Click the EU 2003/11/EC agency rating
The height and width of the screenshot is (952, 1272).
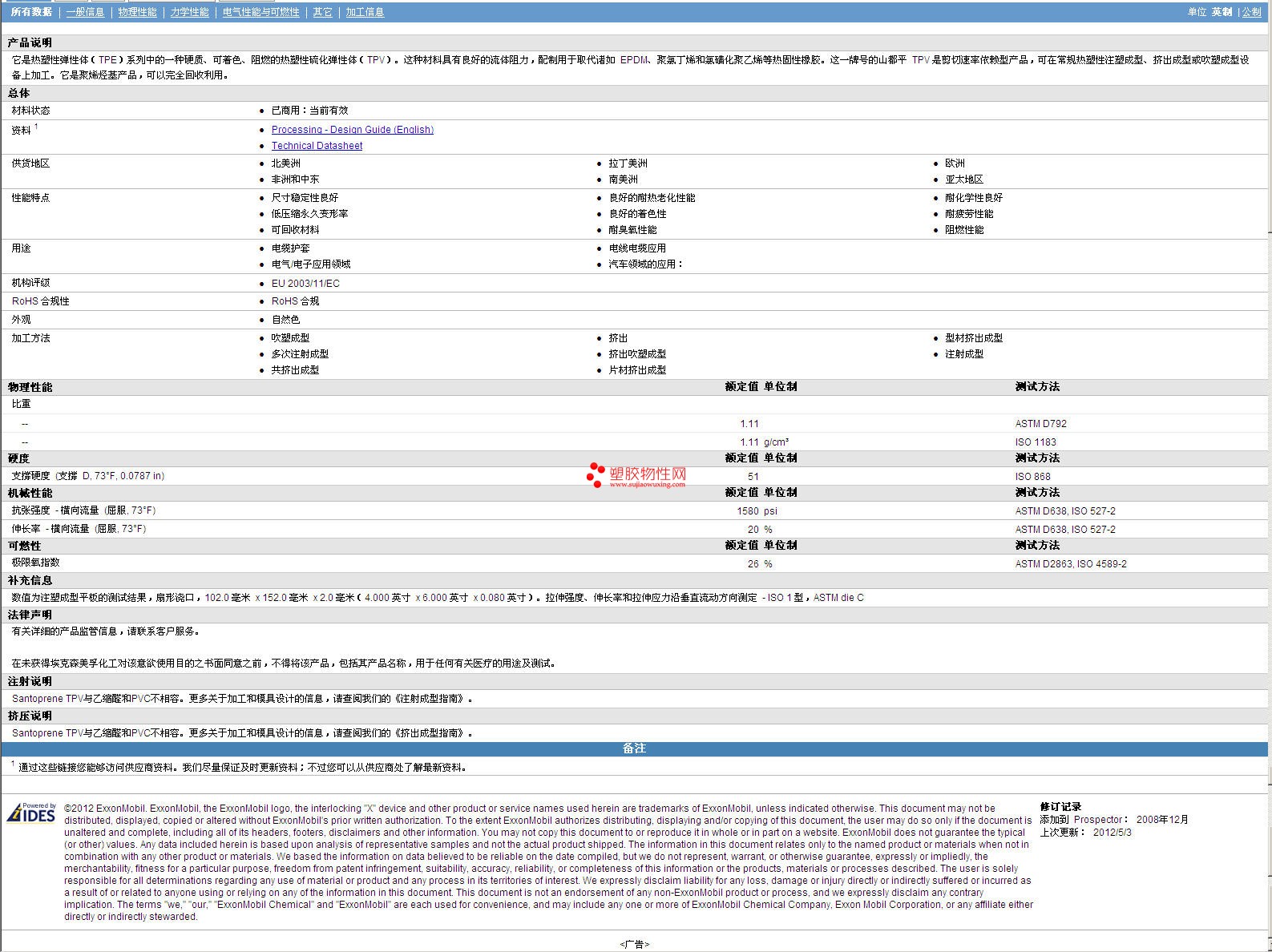coord(305,284)
